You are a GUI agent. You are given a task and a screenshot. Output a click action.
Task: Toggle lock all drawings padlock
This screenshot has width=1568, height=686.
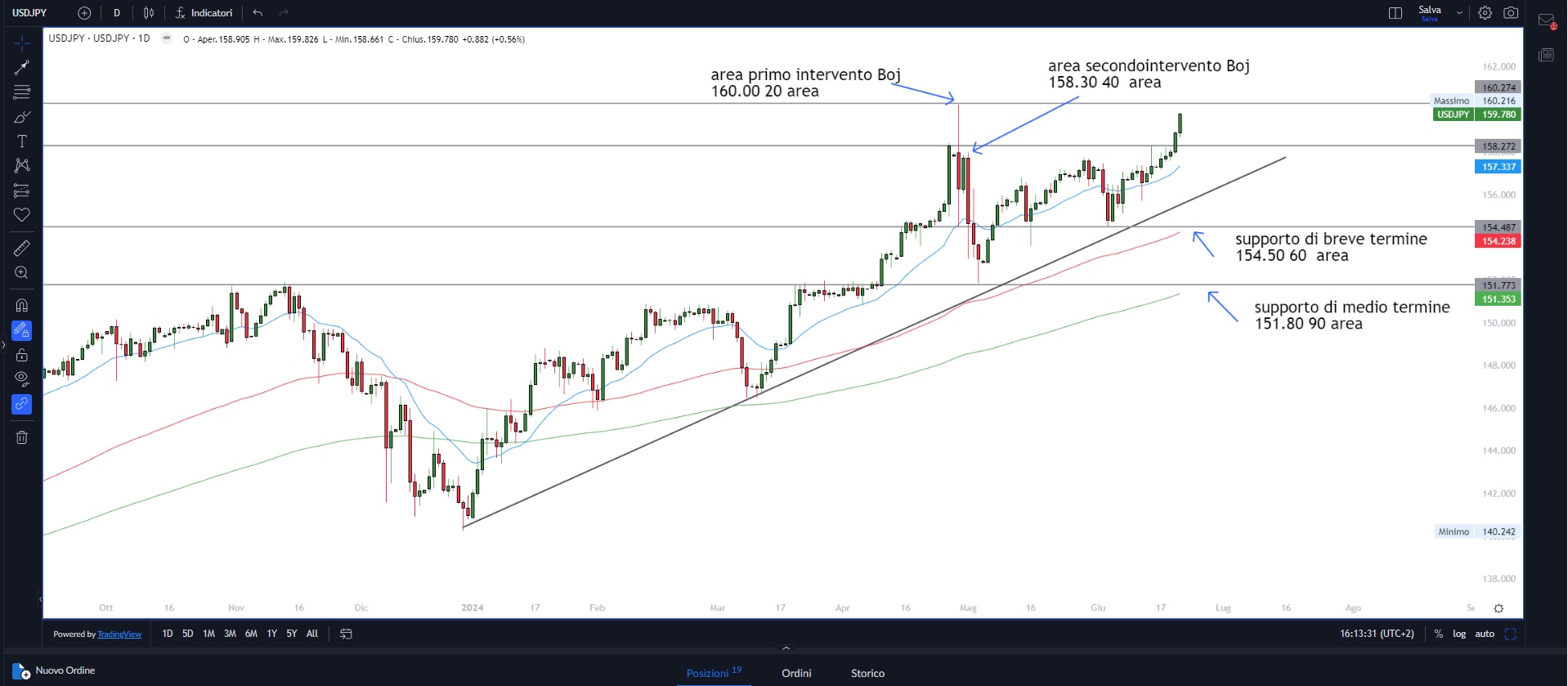click(x=22, y=355)
